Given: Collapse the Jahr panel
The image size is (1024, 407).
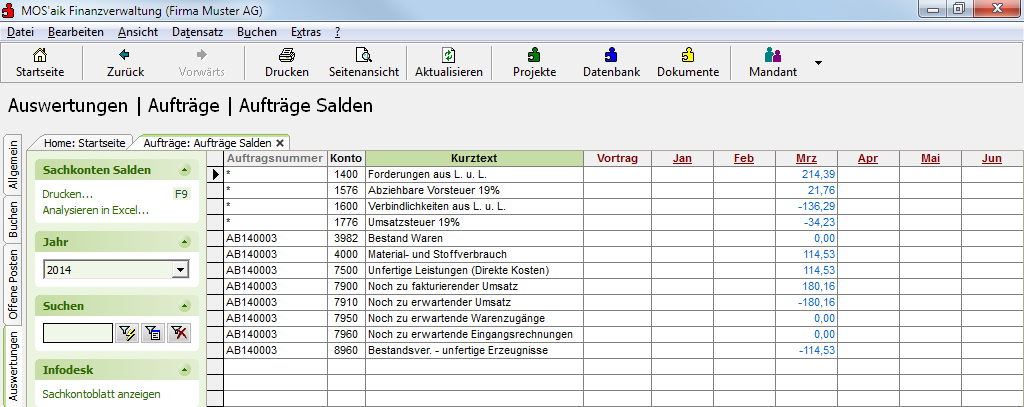Looking at the screenshot, I should click(184, 242).
